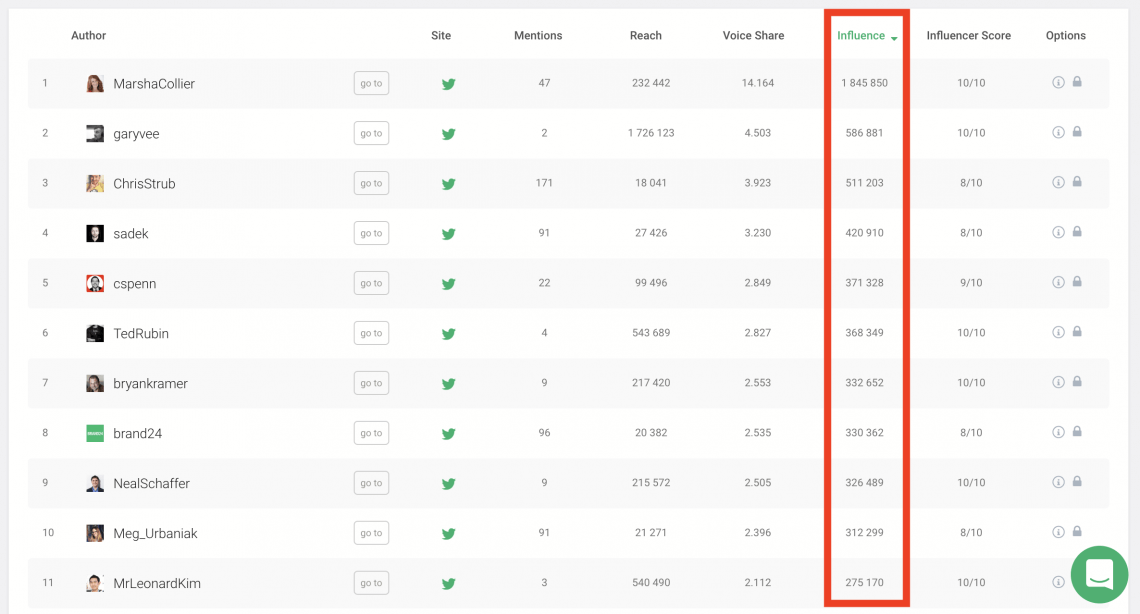Click 'go to' in the ChrisStrub row
The image size is (1140, 614).
pyautogui.click(x=372, y=183)
